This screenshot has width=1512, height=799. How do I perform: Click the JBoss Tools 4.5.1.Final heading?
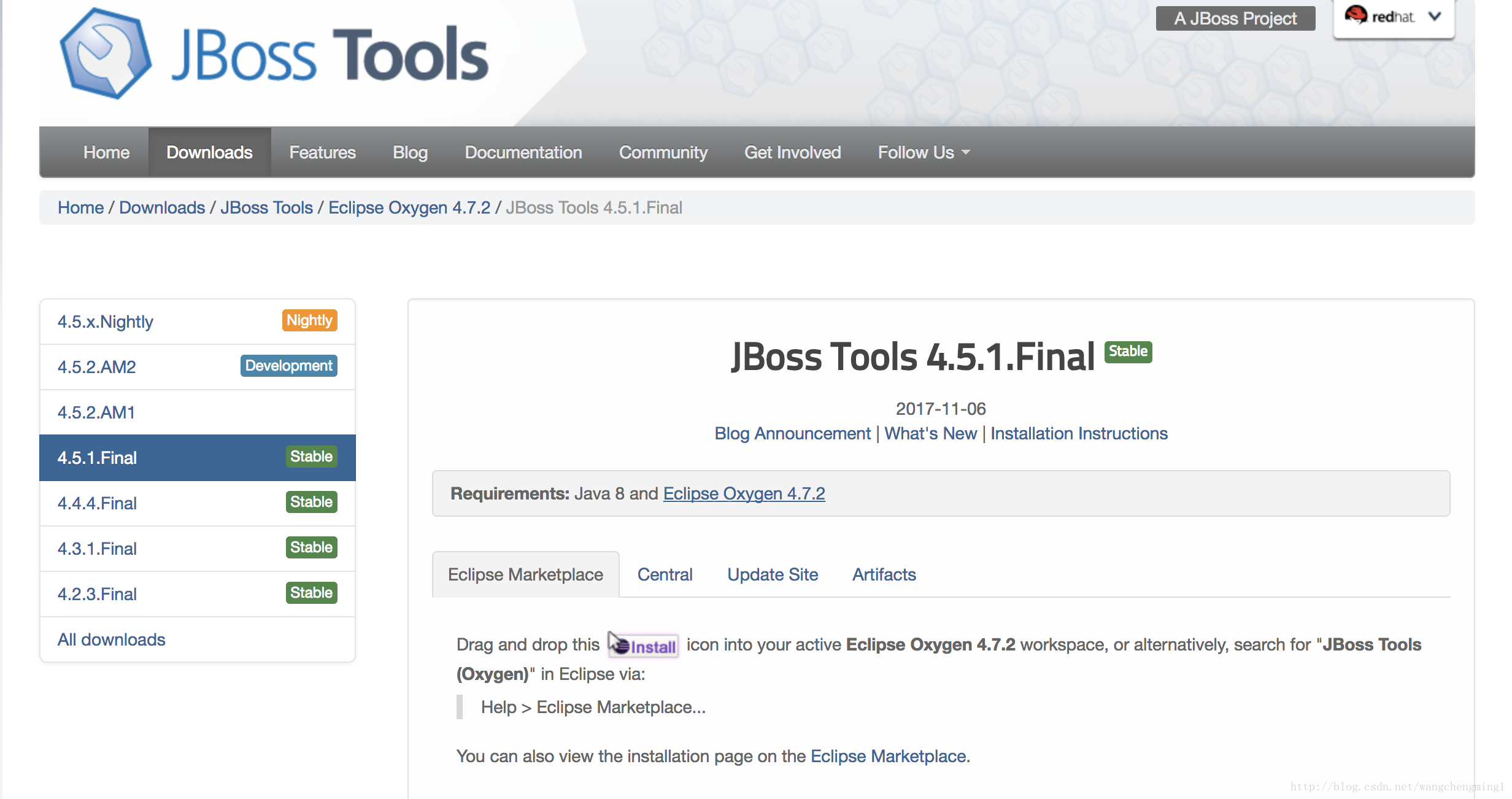[912, 357]
